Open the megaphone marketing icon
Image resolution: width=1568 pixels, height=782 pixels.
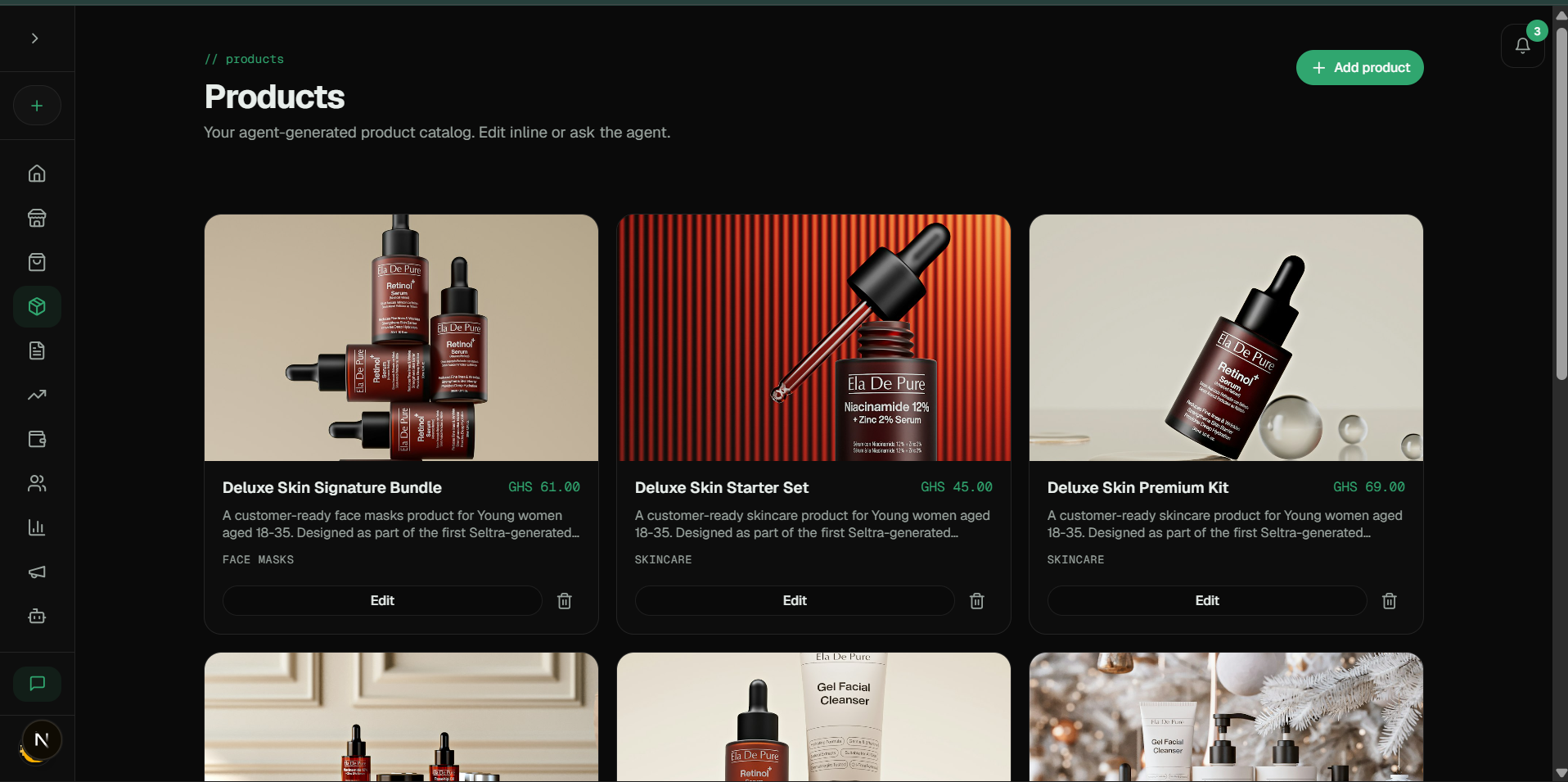coord(37,572)
